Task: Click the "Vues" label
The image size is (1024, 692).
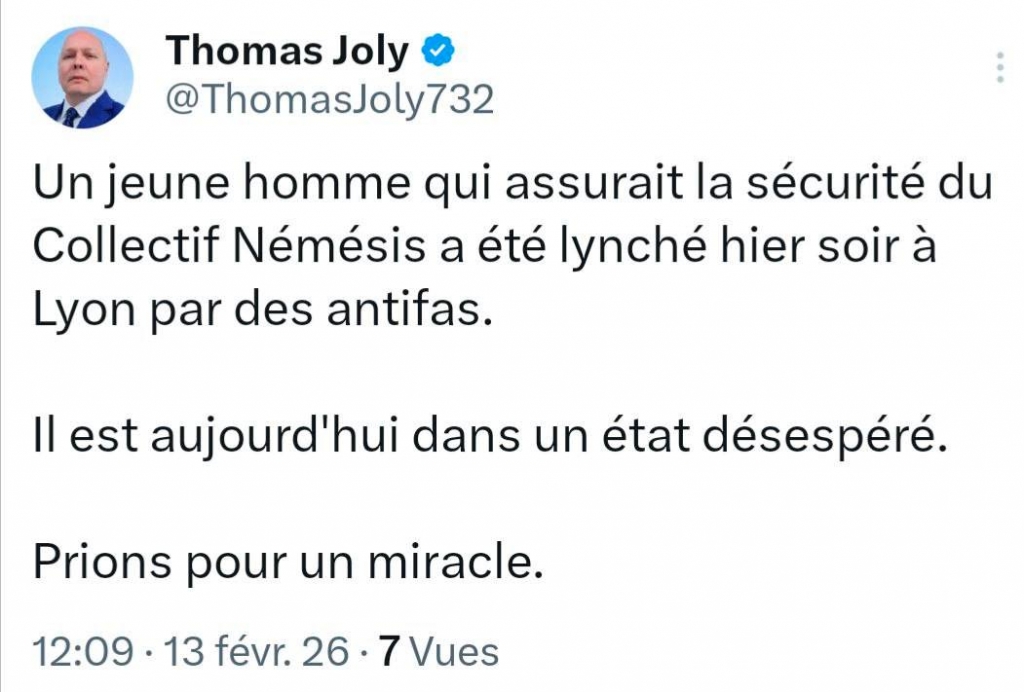Action: point(455,652)
